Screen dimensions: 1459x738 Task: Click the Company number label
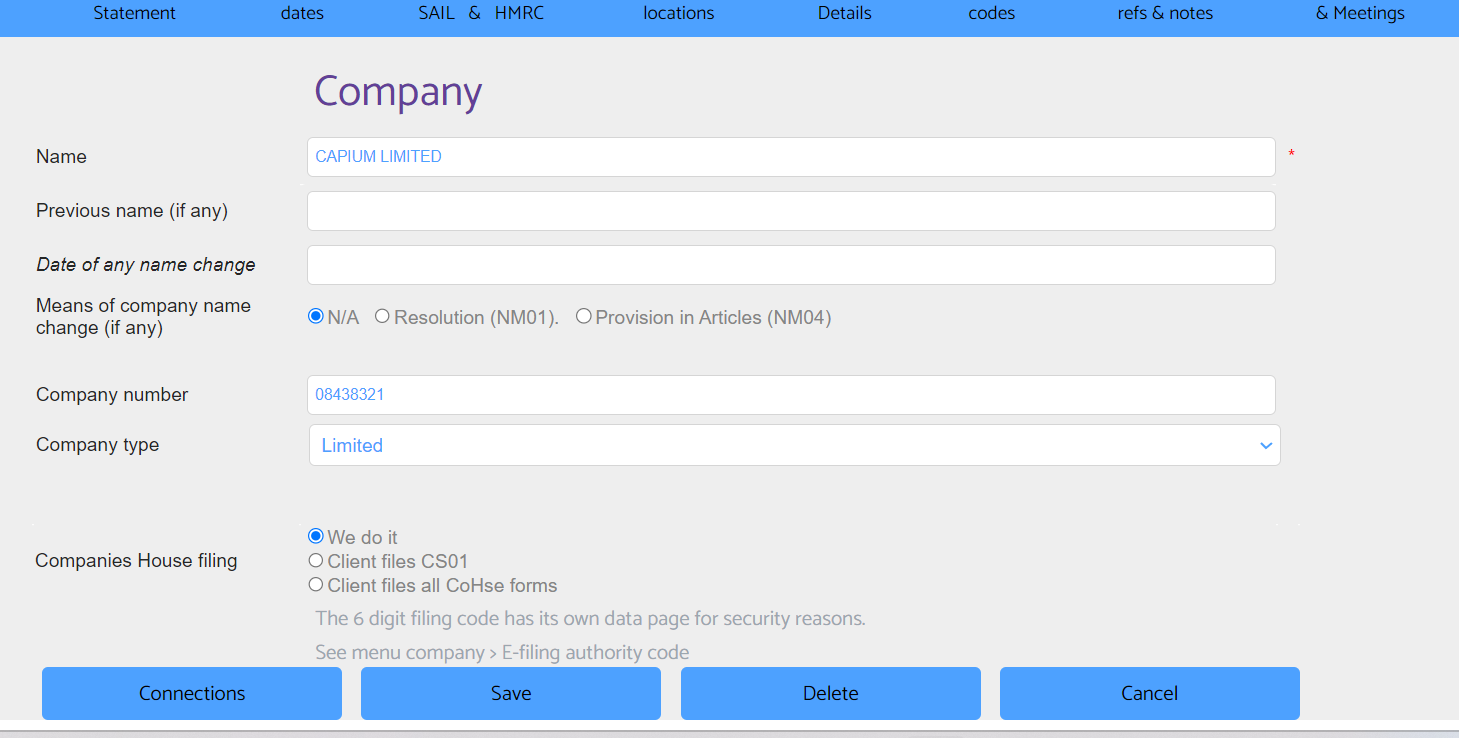112,395
